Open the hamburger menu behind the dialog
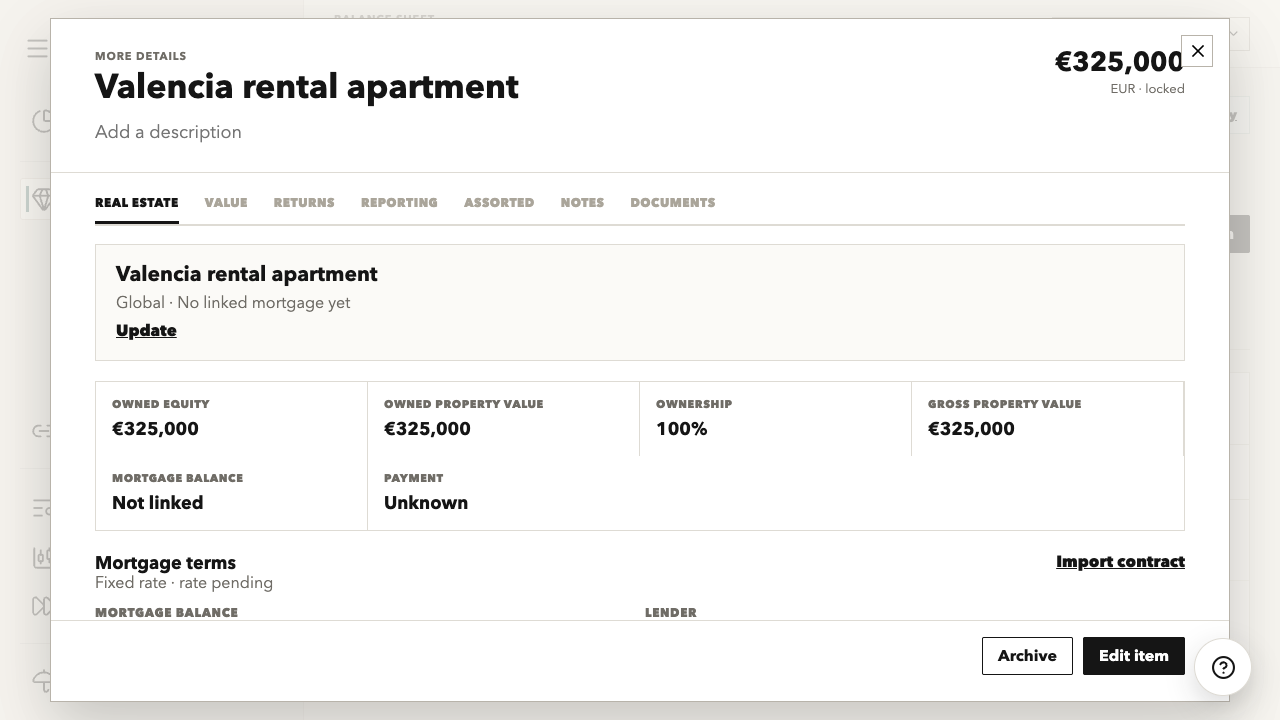This screenshot has height=720, width=1280. coord(38,48)
